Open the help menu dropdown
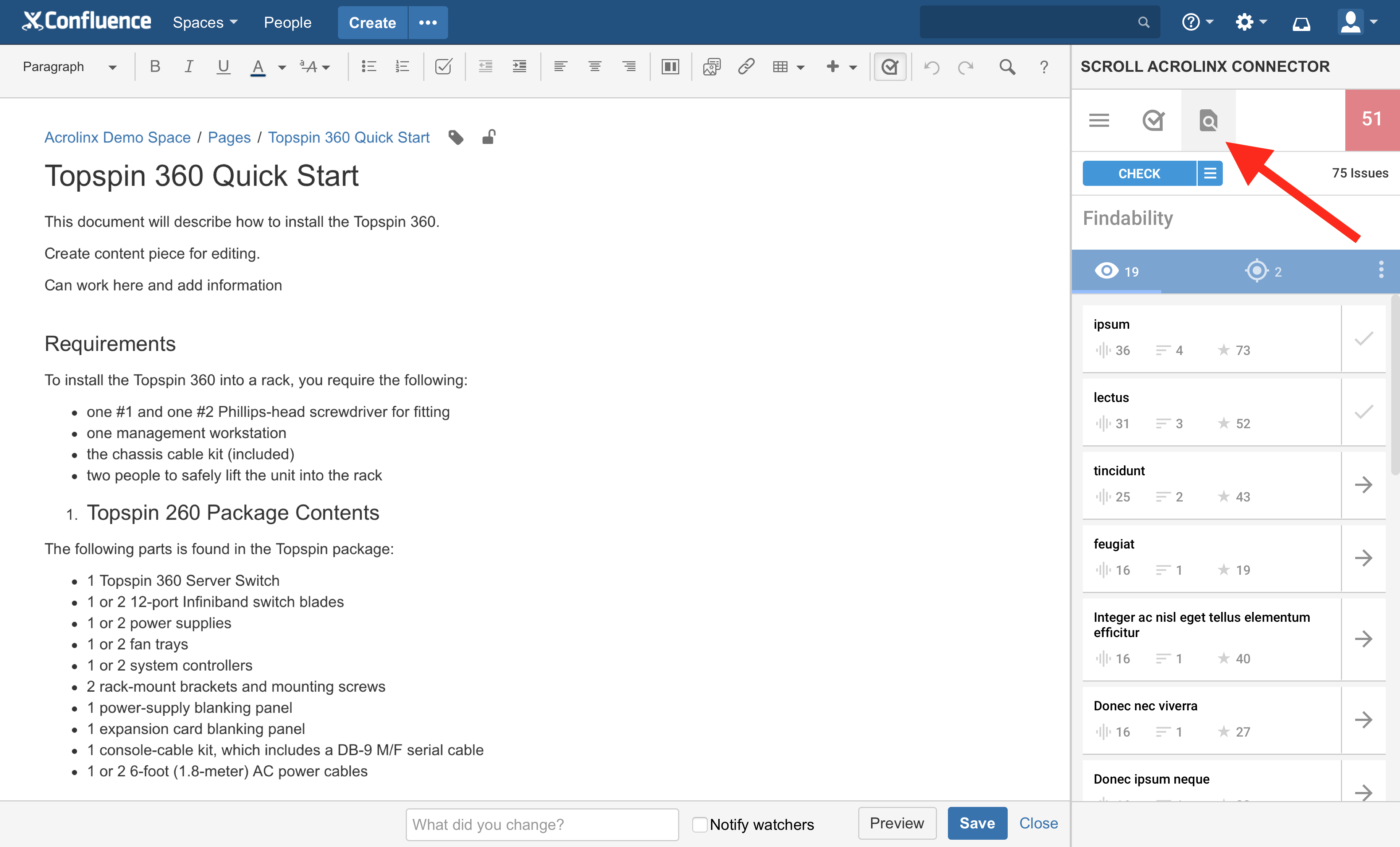Screen dimensions: 1400x847 1197,22
